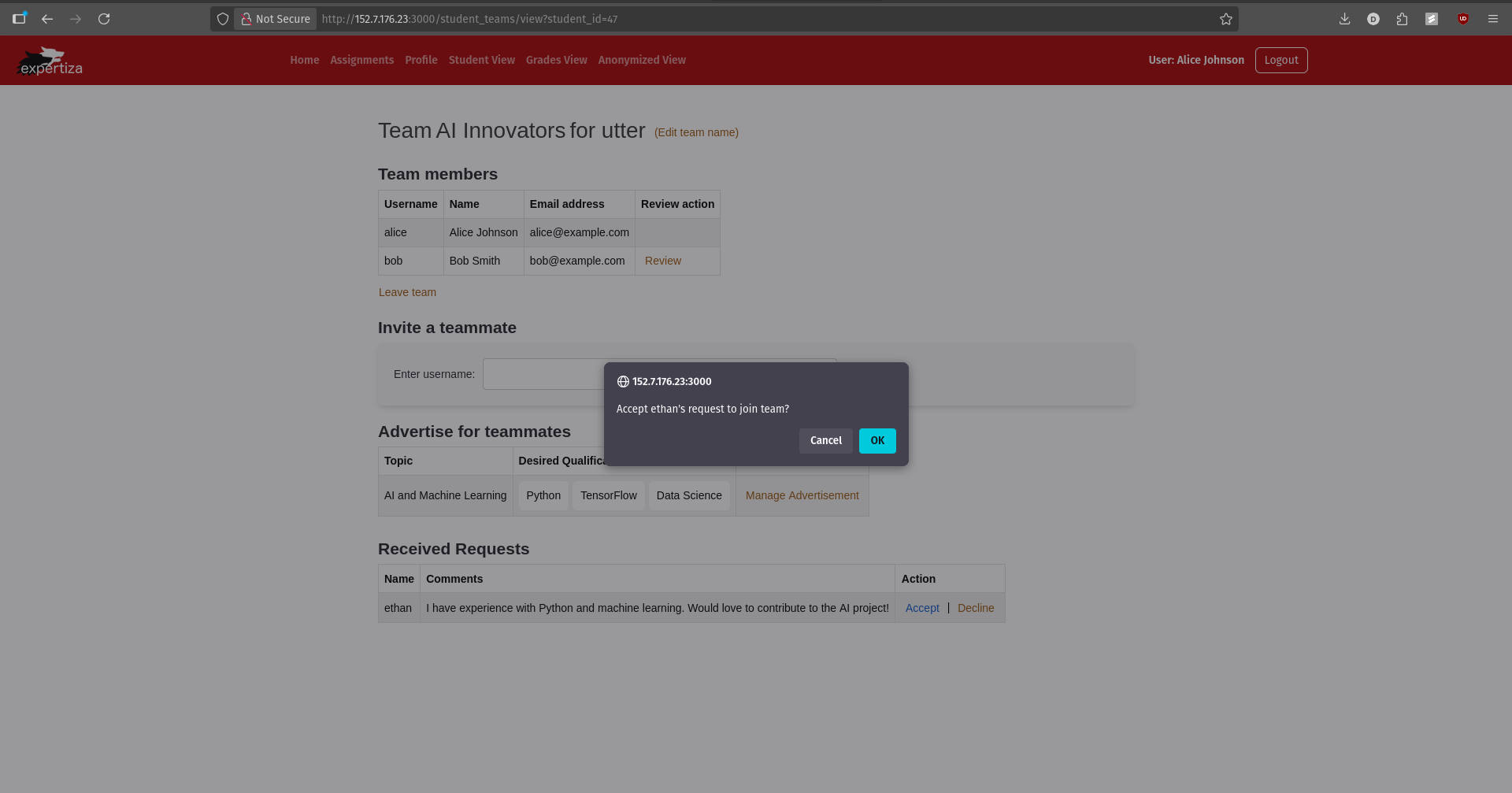
Task: Go to Student View in navbar
Action: (x=481, y=60)
